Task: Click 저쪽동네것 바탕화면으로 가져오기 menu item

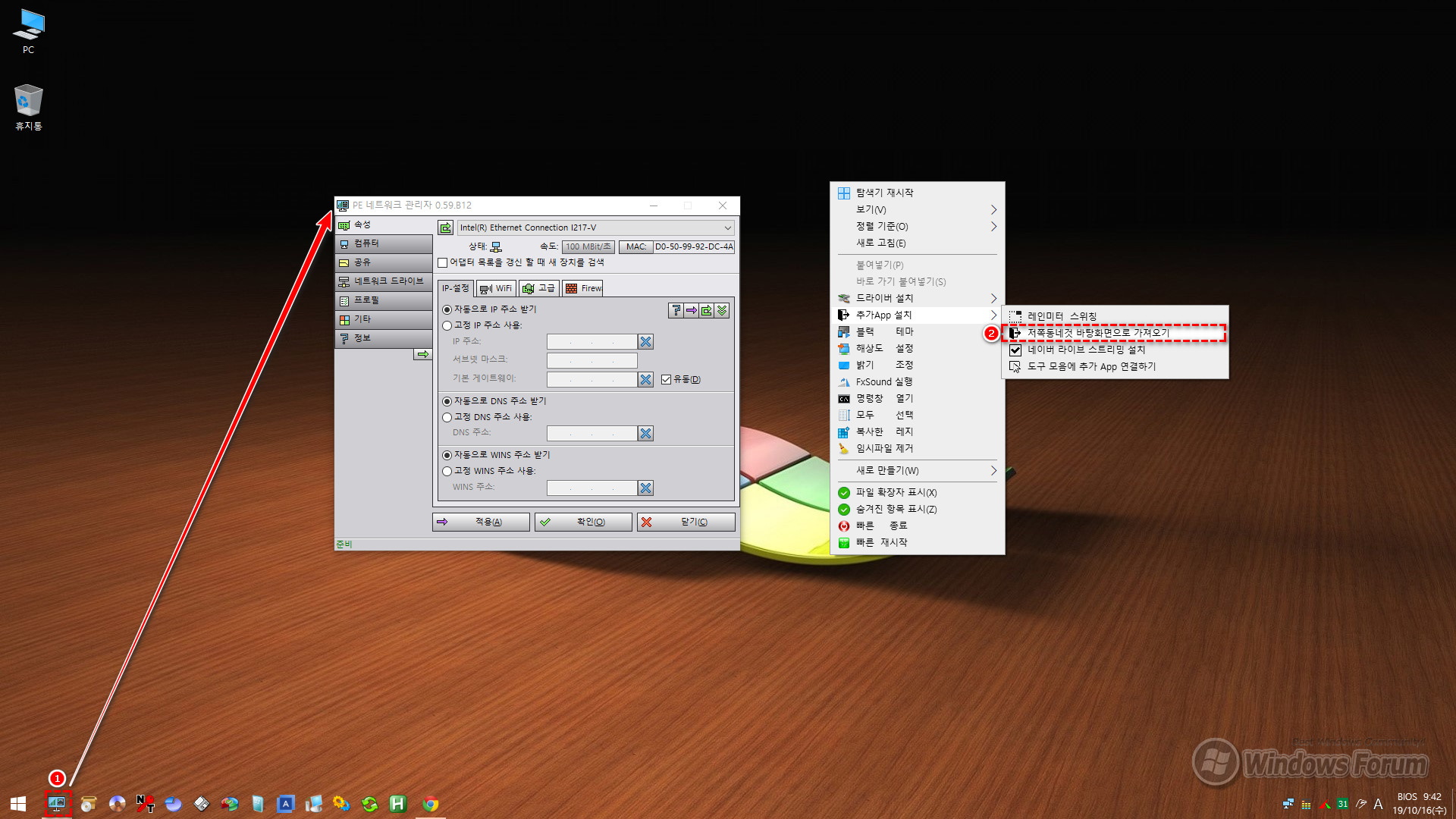Action: (x=1116, y=333)
